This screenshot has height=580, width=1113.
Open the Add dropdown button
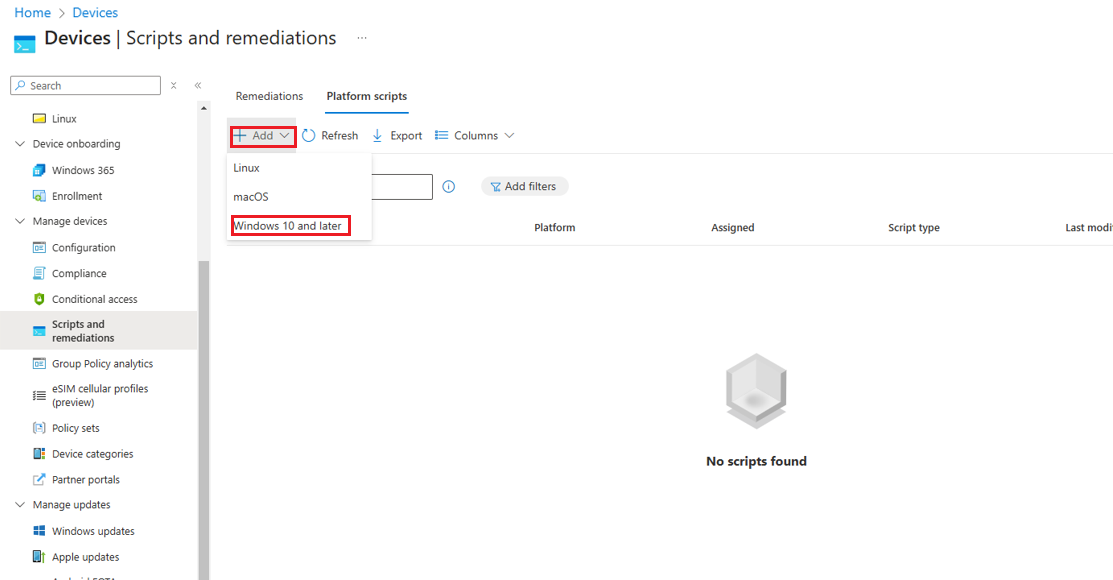[263, 136]
